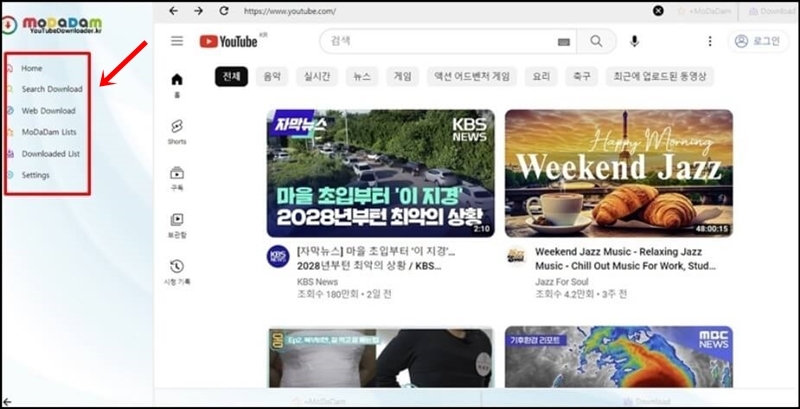
Task: Open the KBS News 자막뉴스 video thumbnail
Action: tap(381, 173)
